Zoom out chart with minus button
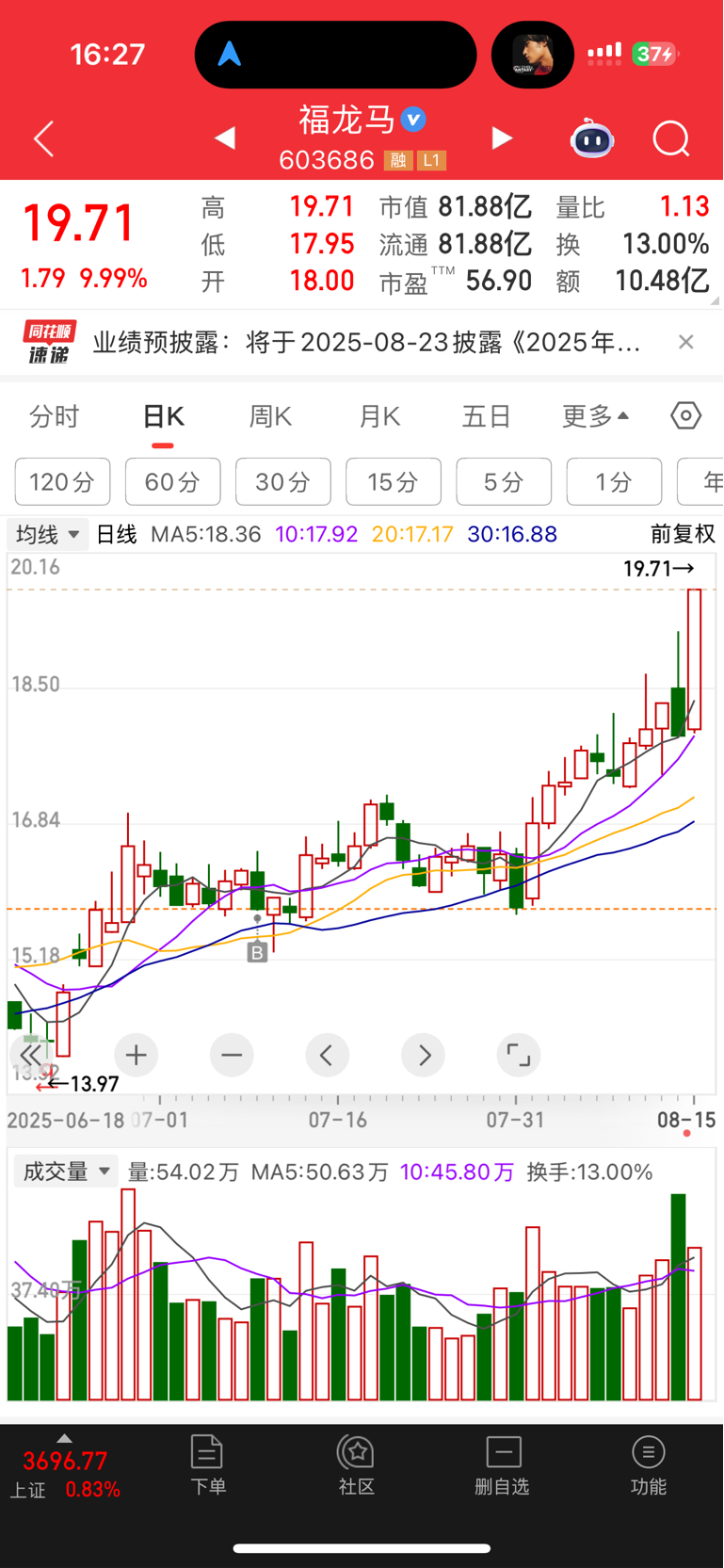 [x=232, y=1055]
